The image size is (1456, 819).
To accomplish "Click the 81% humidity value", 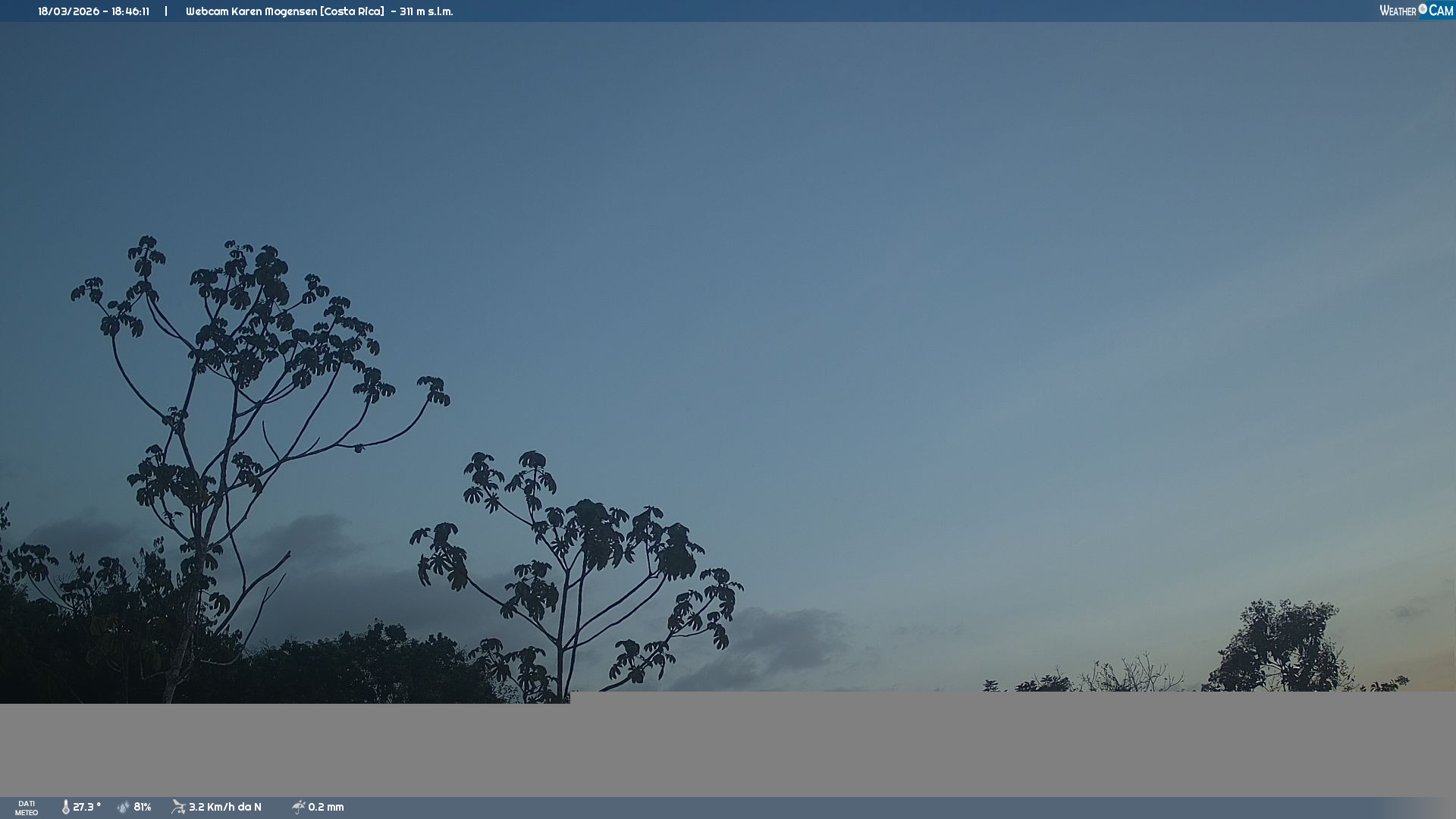I will tap(143, 807).
